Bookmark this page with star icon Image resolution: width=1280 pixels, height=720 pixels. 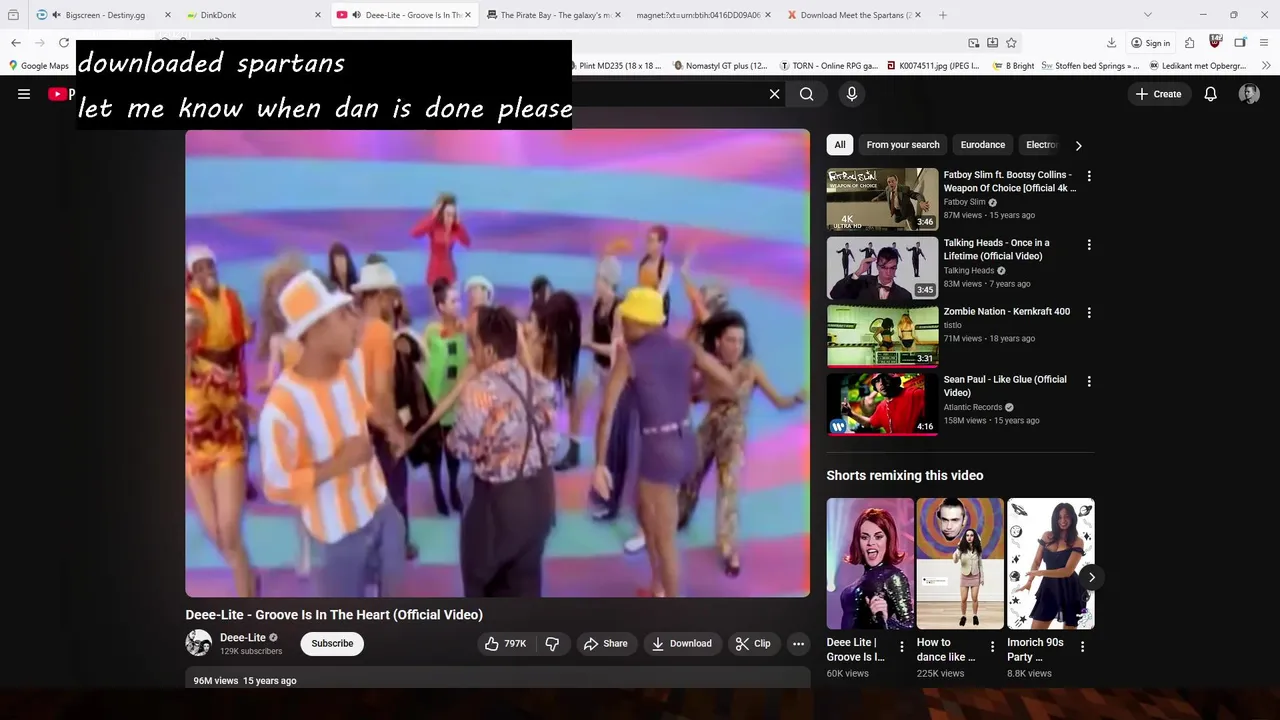tap(1011, 43)
